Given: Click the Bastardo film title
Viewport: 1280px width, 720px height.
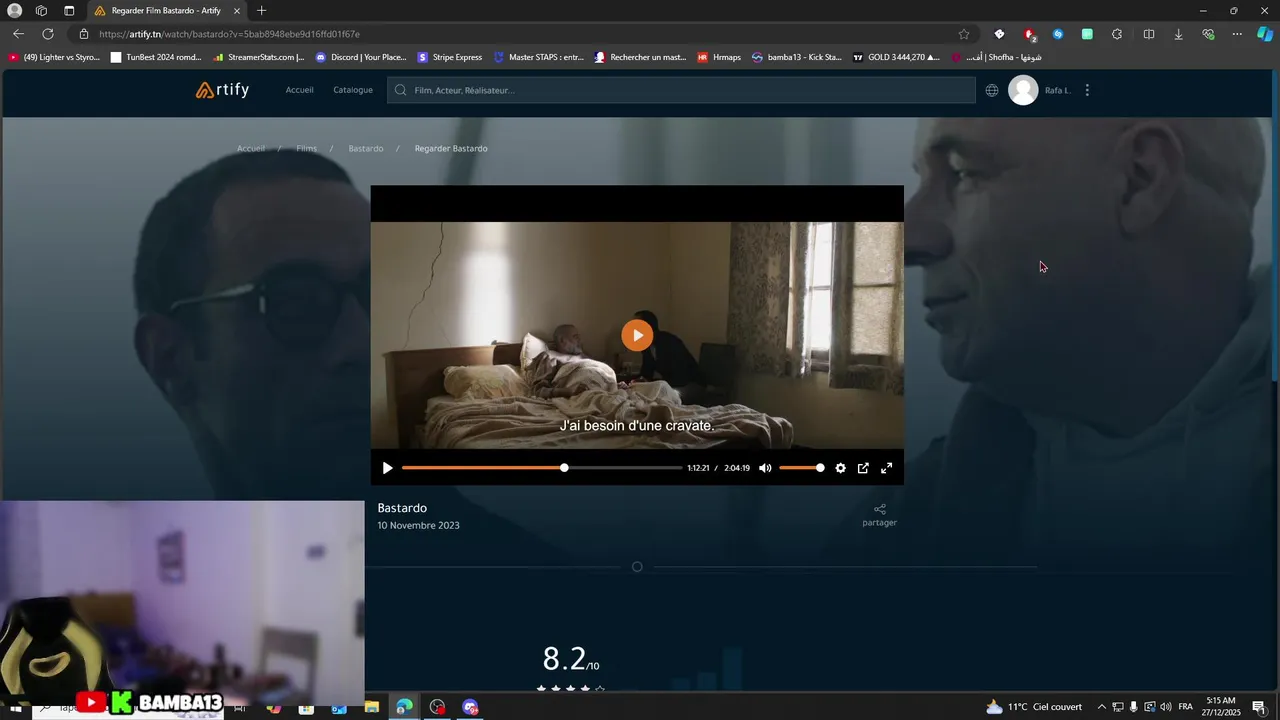Looking at the screenshot, I should pyautogui.click(x=402, y=508).
